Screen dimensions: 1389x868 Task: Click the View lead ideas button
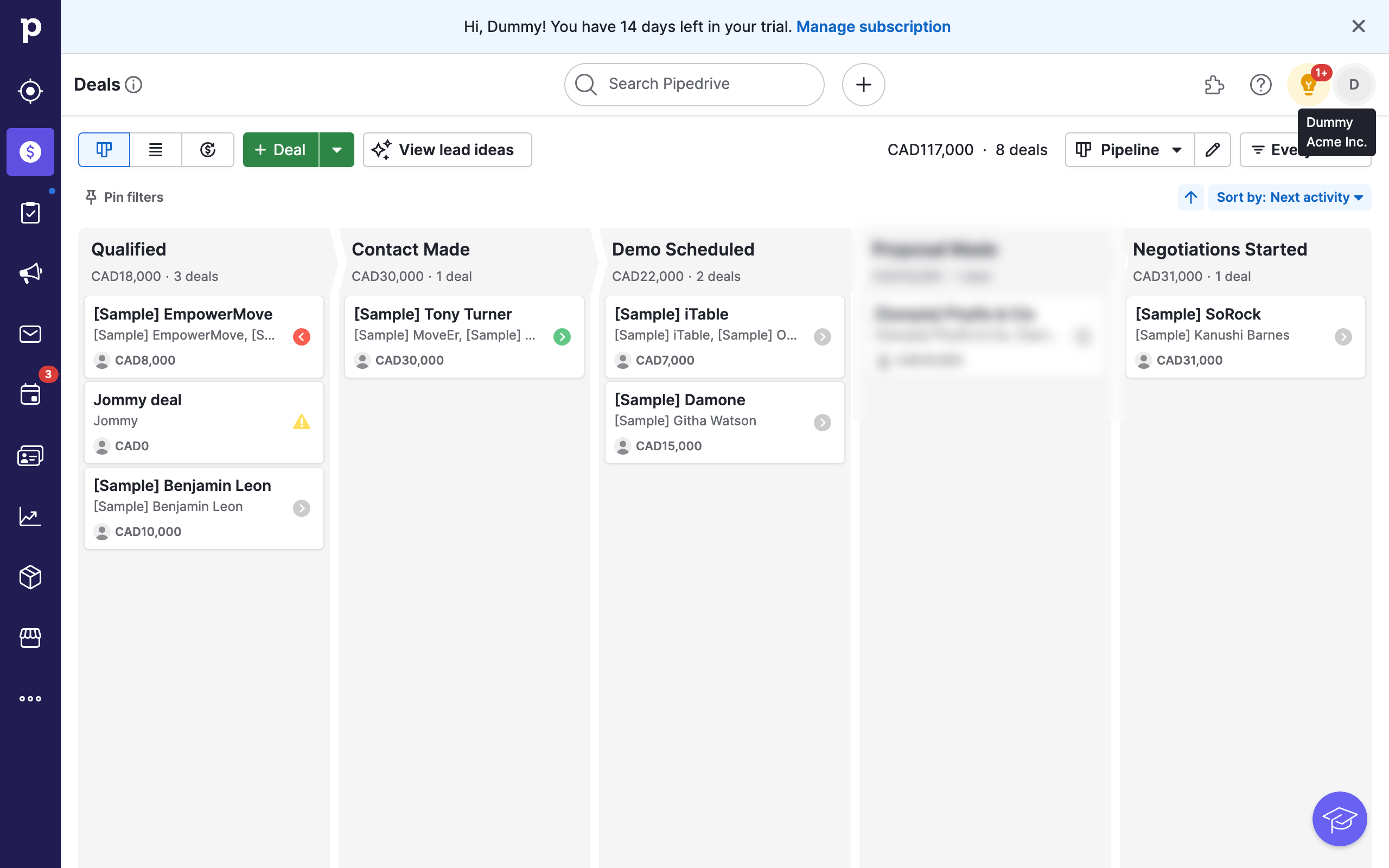tap(447, 150)
